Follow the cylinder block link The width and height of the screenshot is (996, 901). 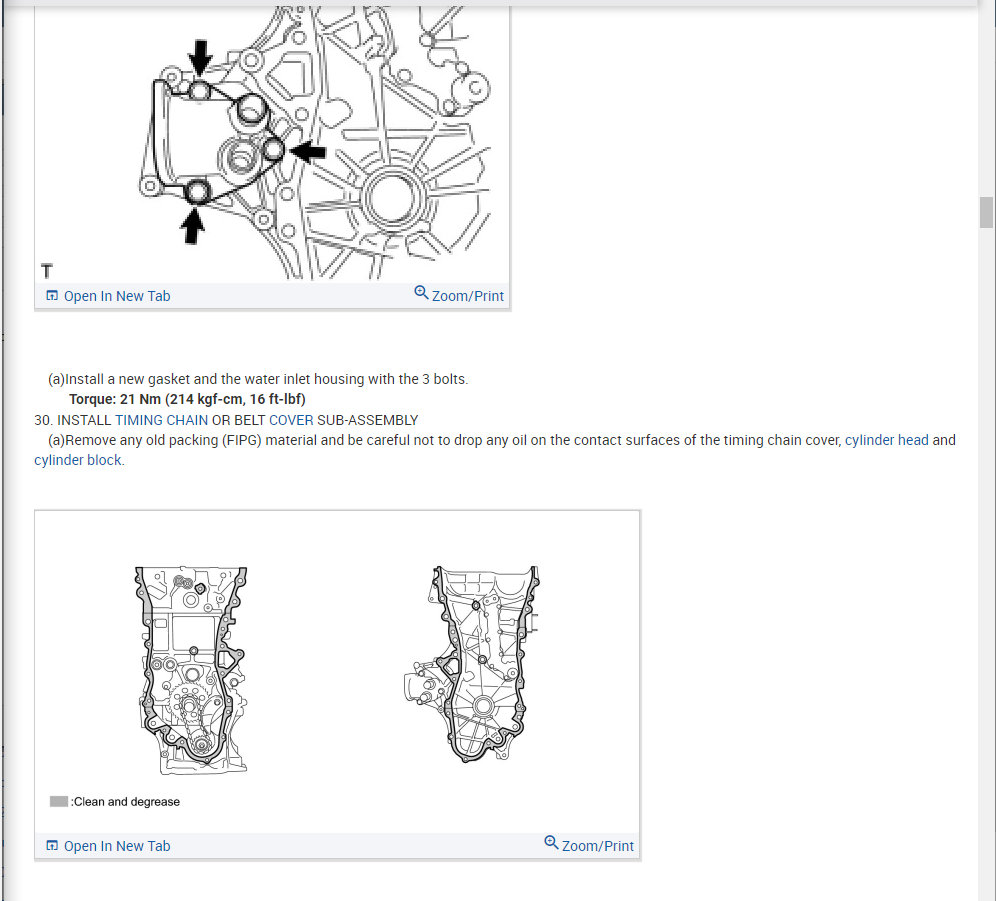click(77, 460)
